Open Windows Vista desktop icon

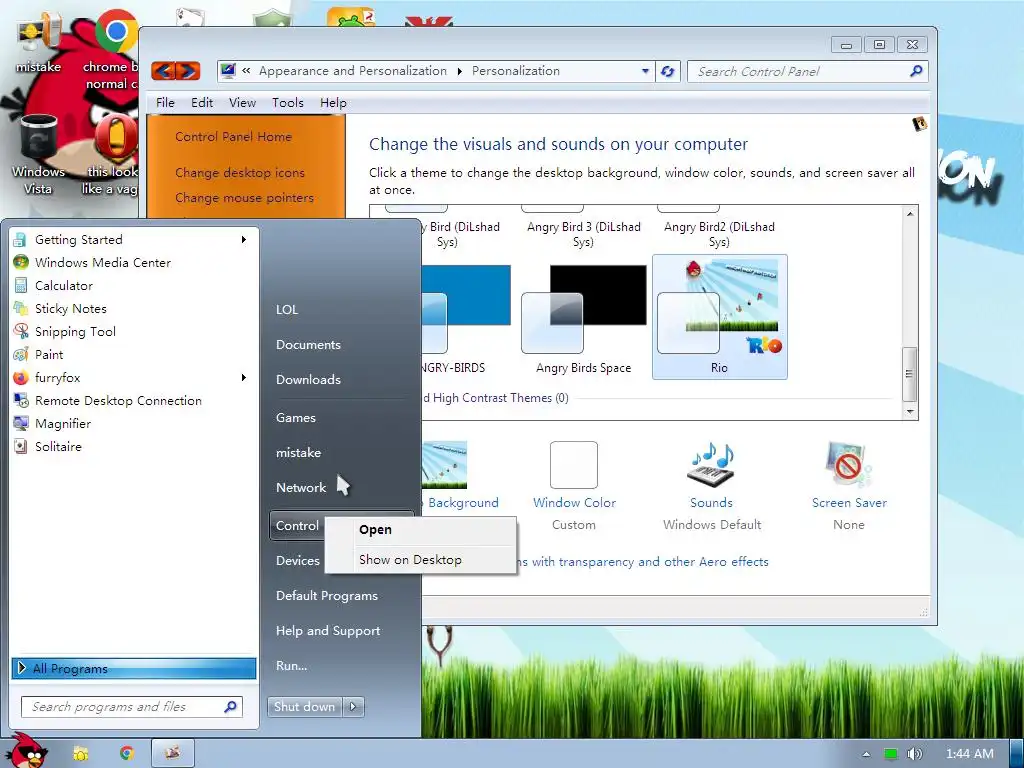tap(38, 155)
